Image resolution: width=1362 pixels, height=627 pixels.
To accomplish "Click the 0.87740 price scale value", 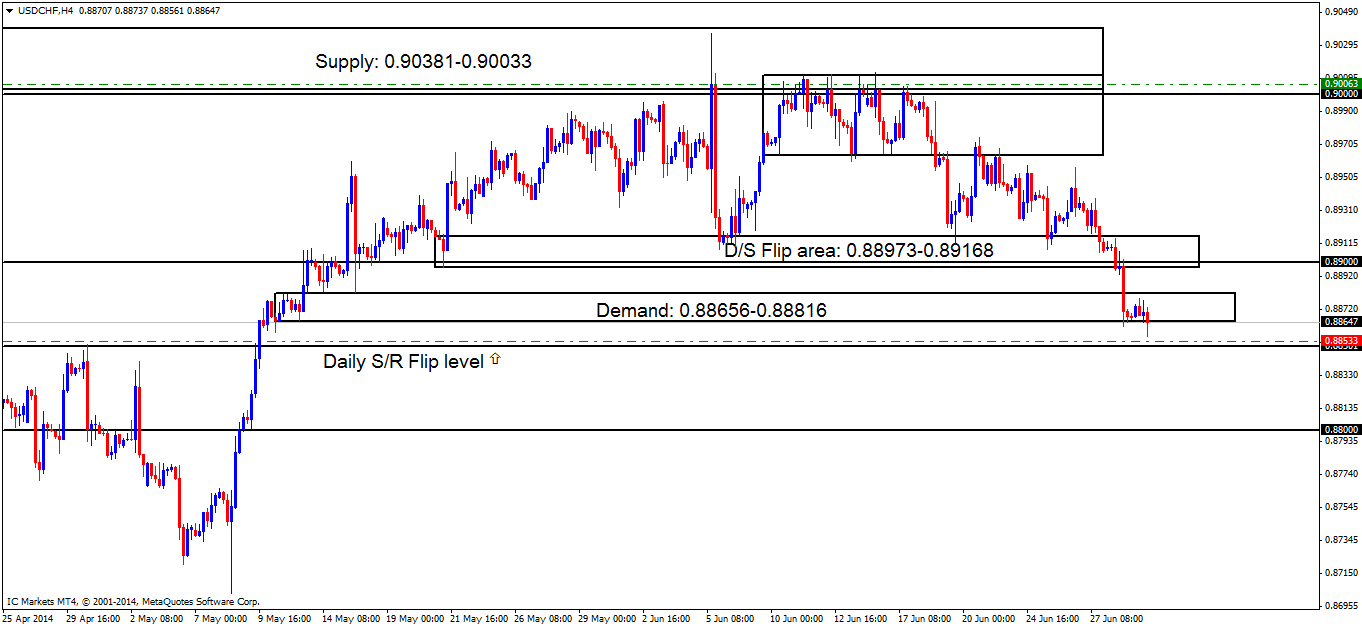I will point(1341,474).
